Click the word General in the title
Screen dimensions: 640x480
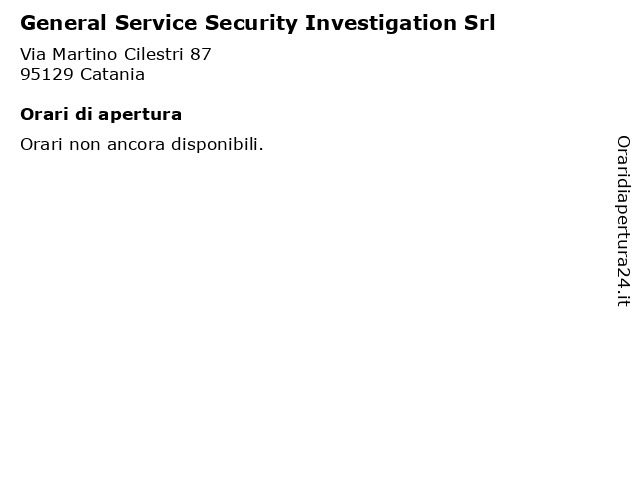coord(63,23)
